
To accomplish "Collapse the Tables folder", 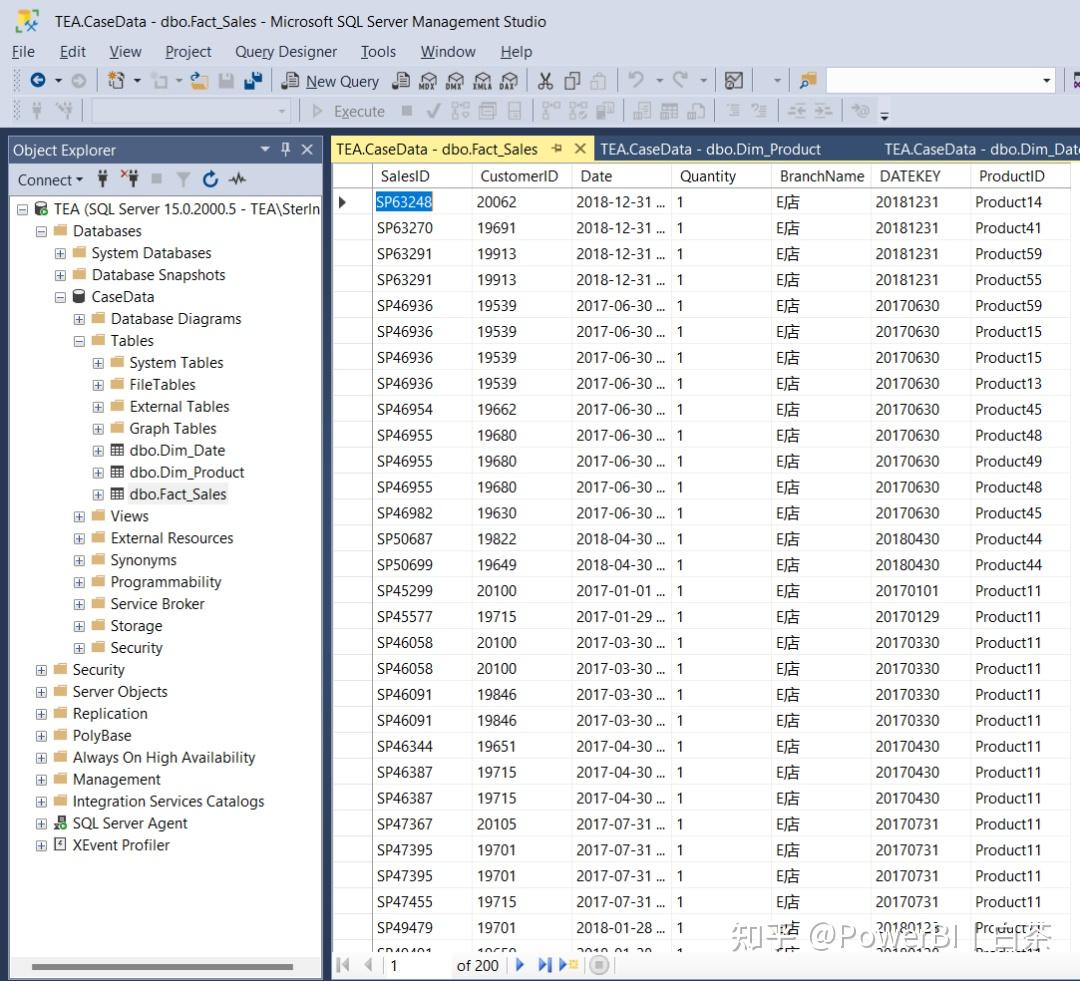I will (x=79, y=342).
